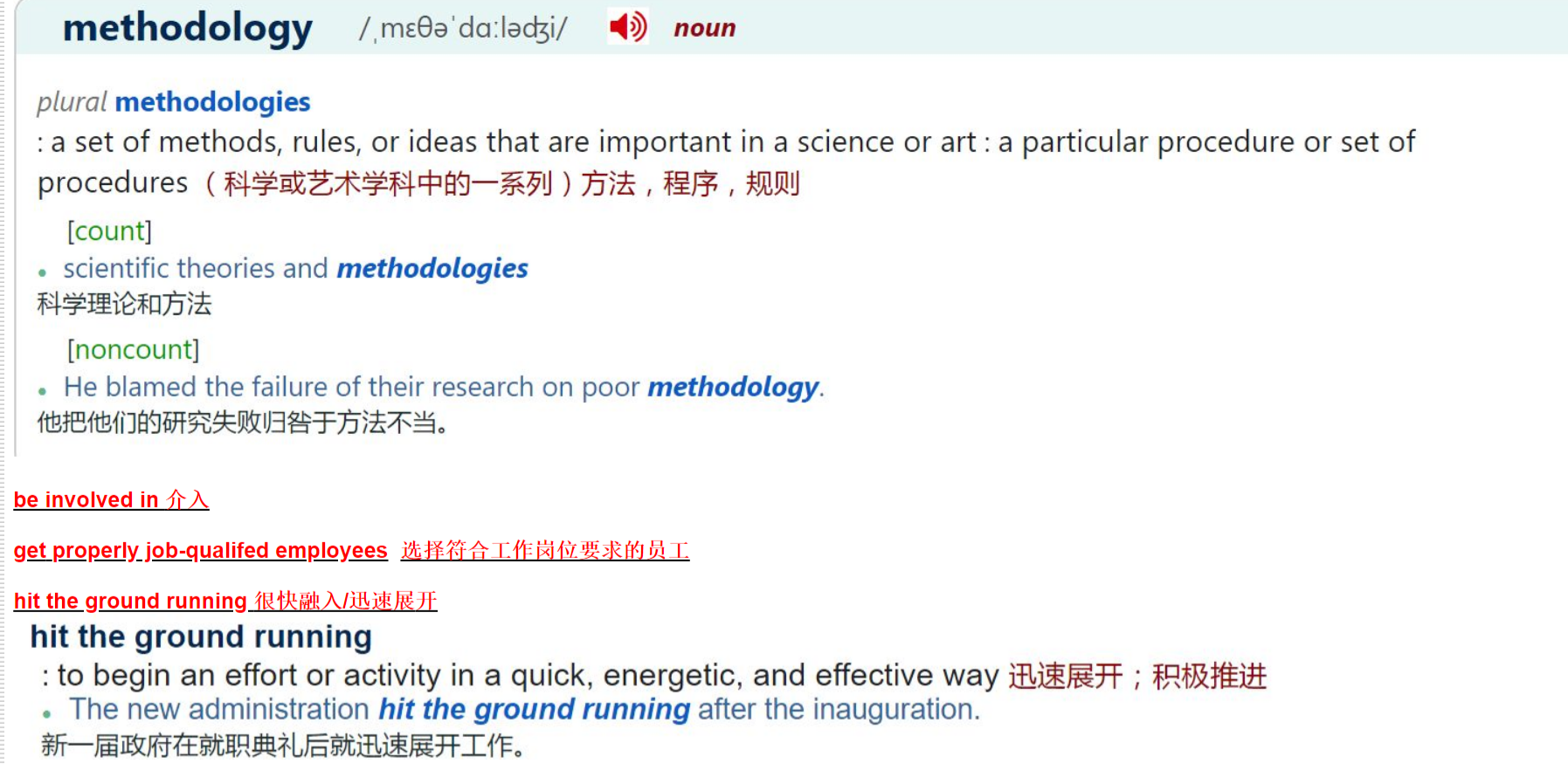This screenshot has height=764, width=1568.
Task: Click the [count] grammar label
Action: pyautogui.click(x=109, y=231)
